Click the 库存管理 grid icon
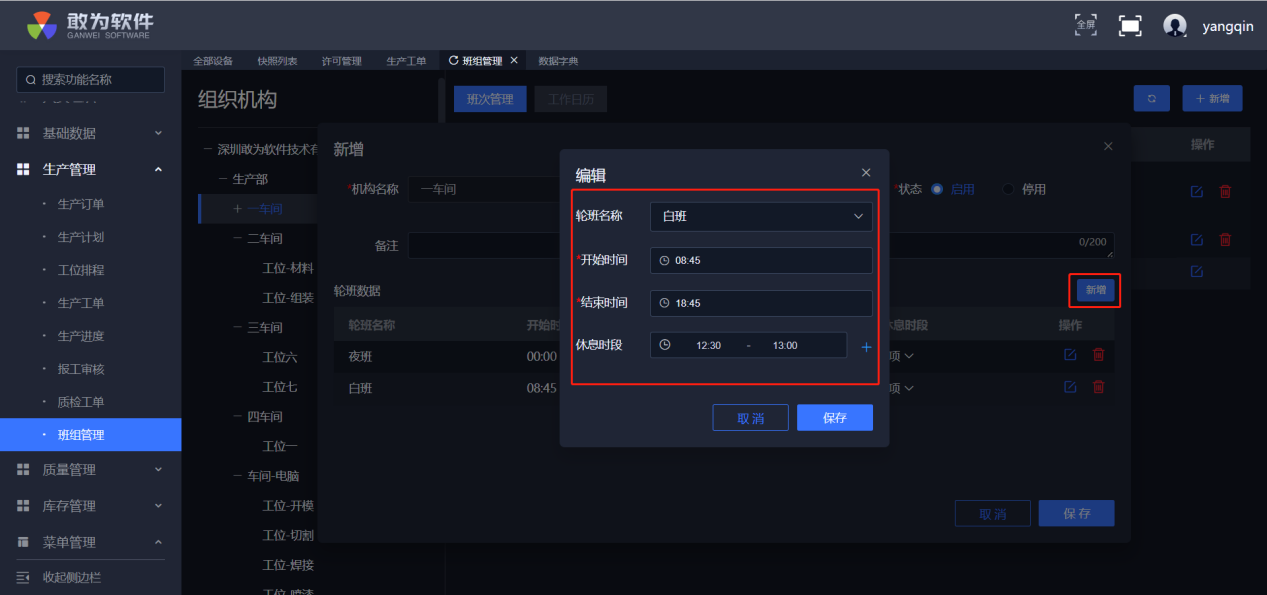Image resolution: width=1267 pixels, height=595 pixels. [23, 506]
